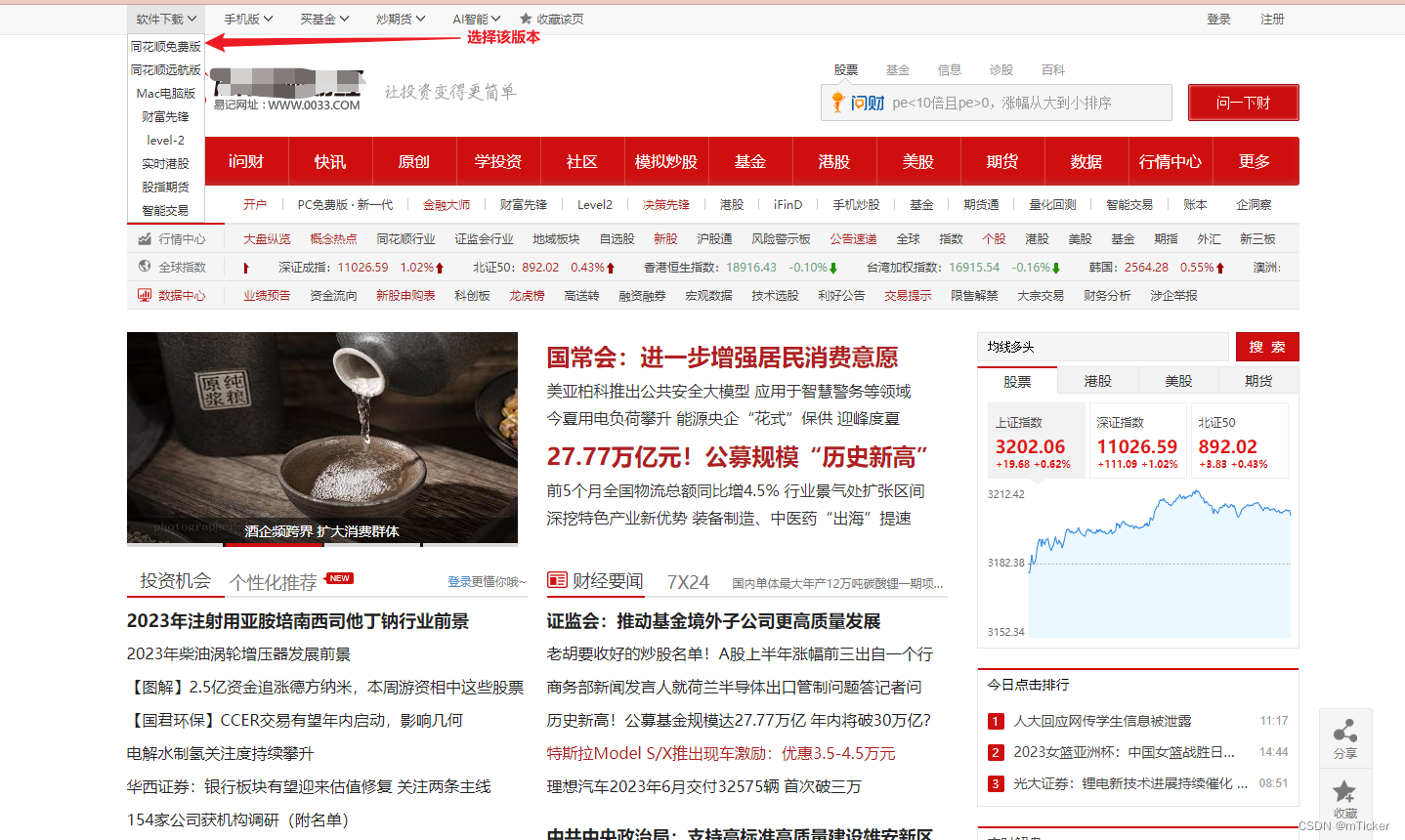This screenshot has width=1405, height=840.
Task: Click 登录更懂你哦~ link
Action: [x=487, y=582]
